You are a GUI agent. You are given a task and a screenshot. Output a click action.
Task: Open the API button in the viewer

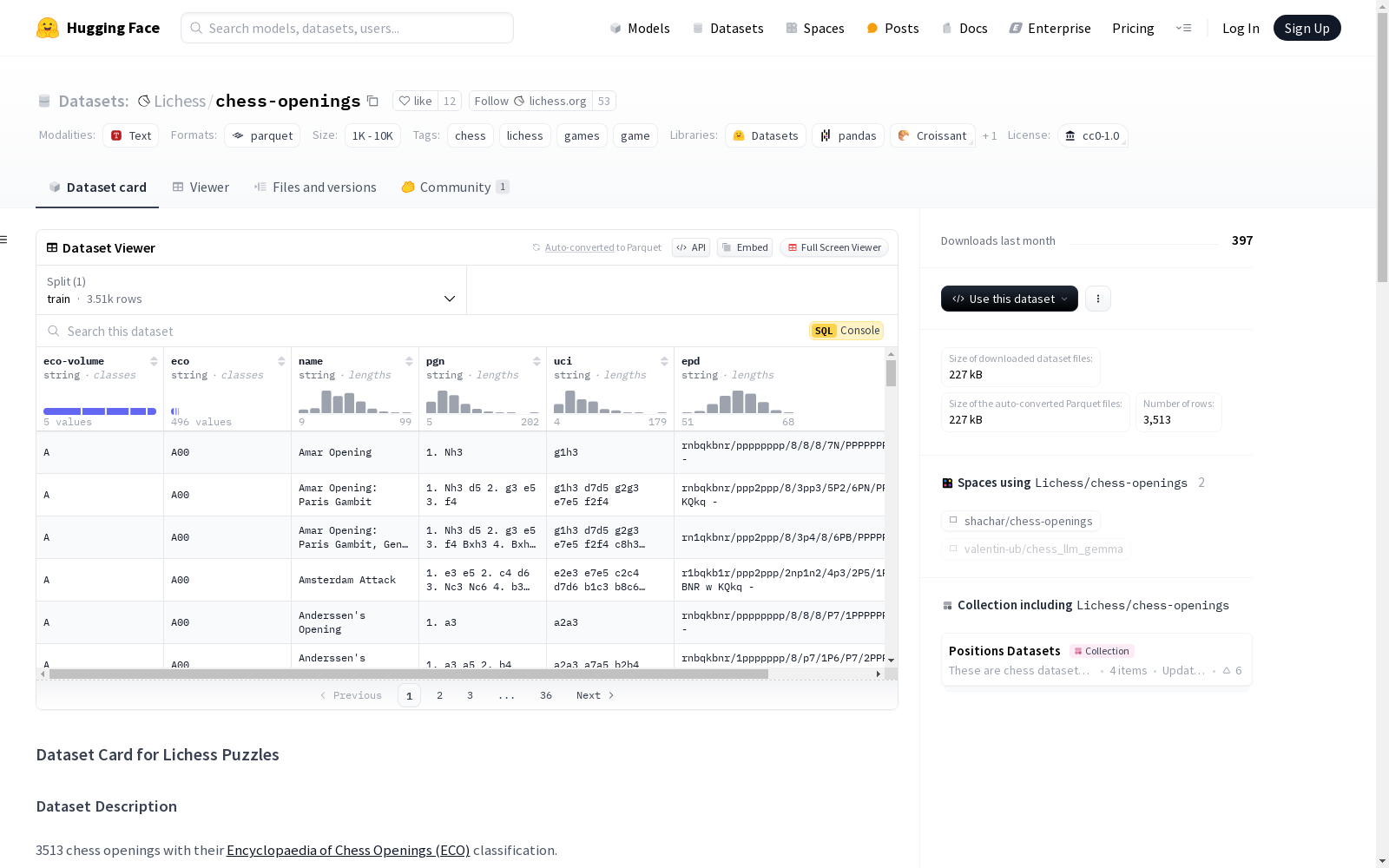tap(691, 247)
